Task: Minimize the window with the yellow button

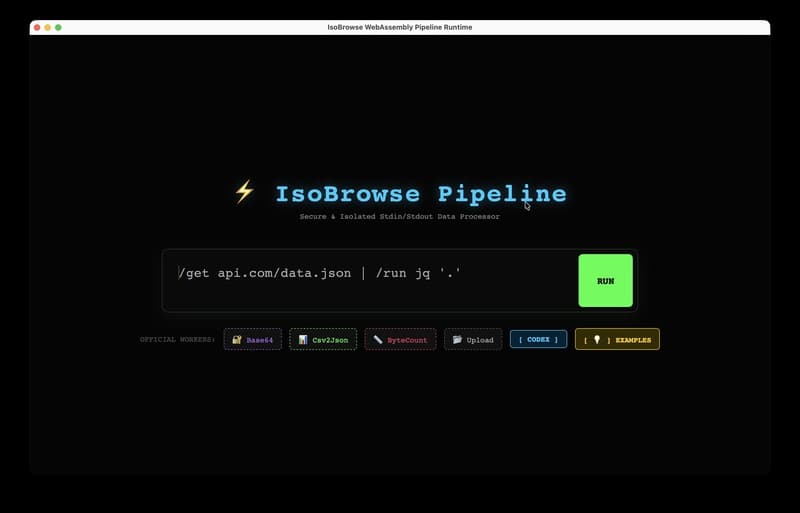Action: (x=47, y=28)
